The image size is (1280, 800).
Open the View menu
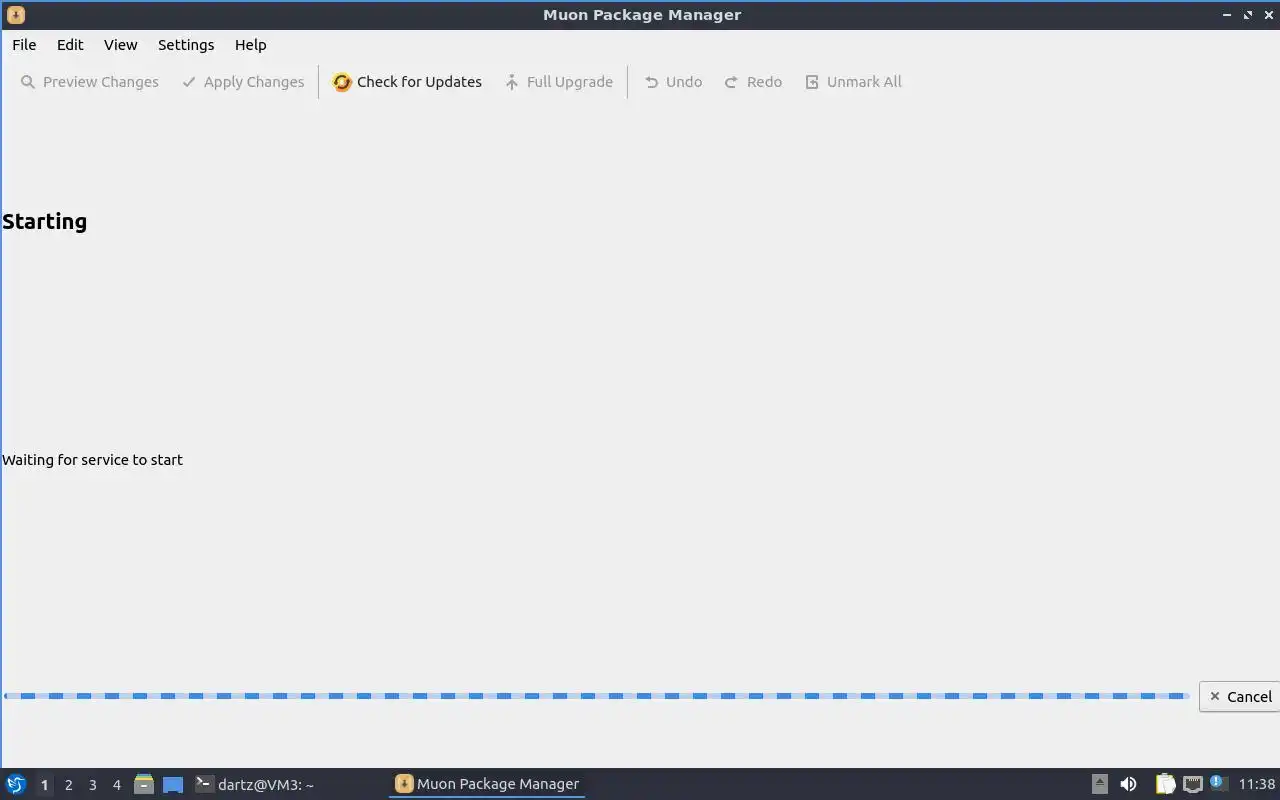[x=121, y=45]
